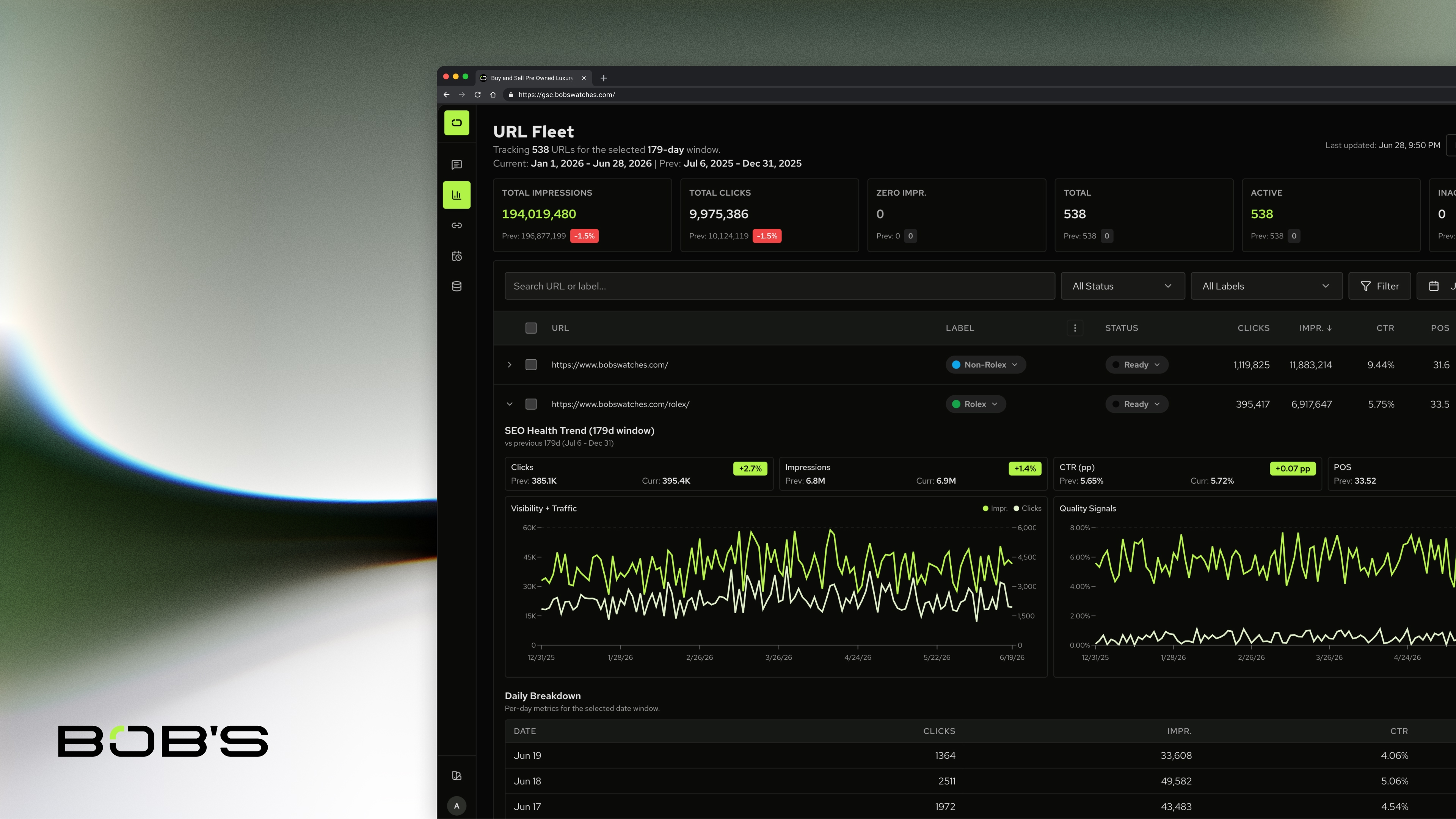Click the green Bob's logo icon
The width and height of the screenshot is (1456, 819).
[457, 122]
